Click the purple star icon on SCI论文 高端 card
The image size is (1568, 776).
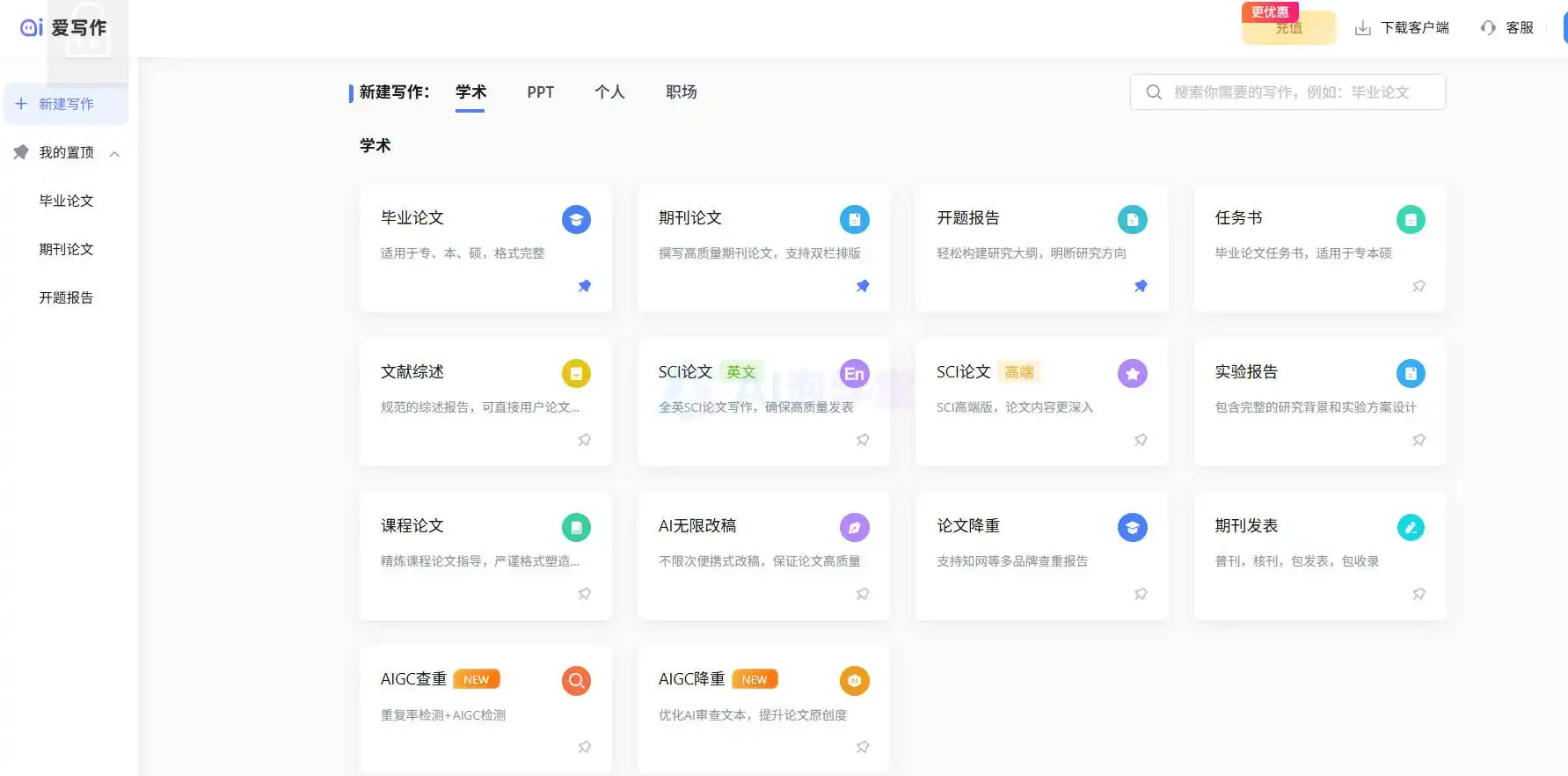1132,373
